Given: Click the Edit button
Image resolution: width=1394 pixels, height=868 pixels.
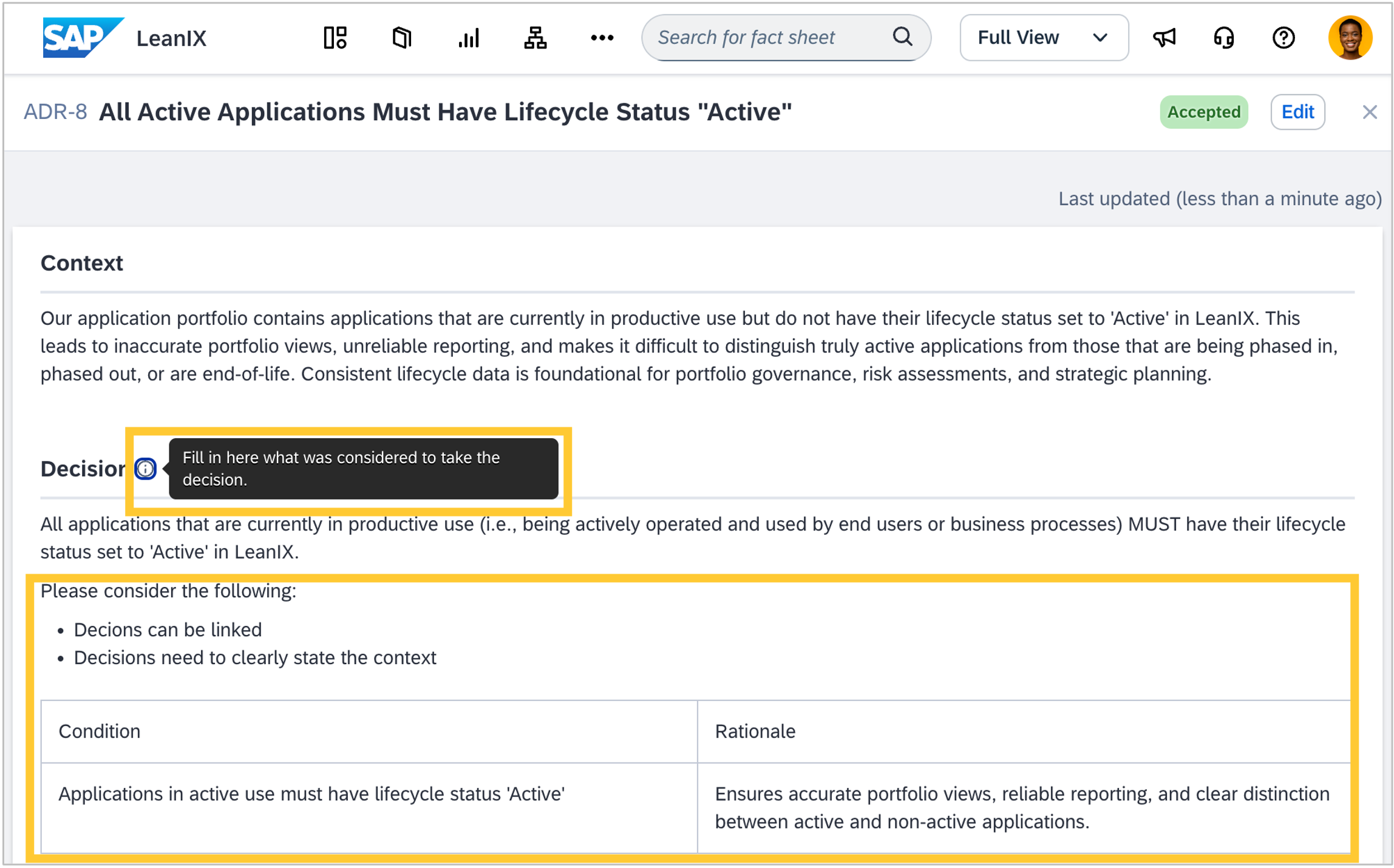Looking at the screenshot, I should pyautogui.click(x=1297, y=112).
